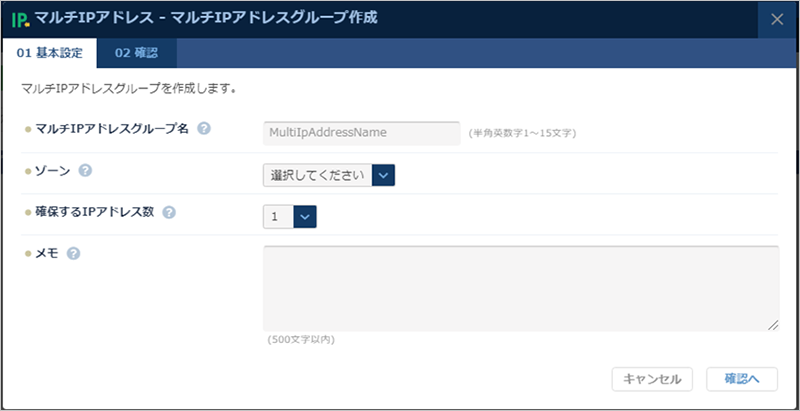The height and width of the screenshot is (411, 800).
Task: Switch to the 01 基本設定 tab
Action: click(x=49, y=53)
